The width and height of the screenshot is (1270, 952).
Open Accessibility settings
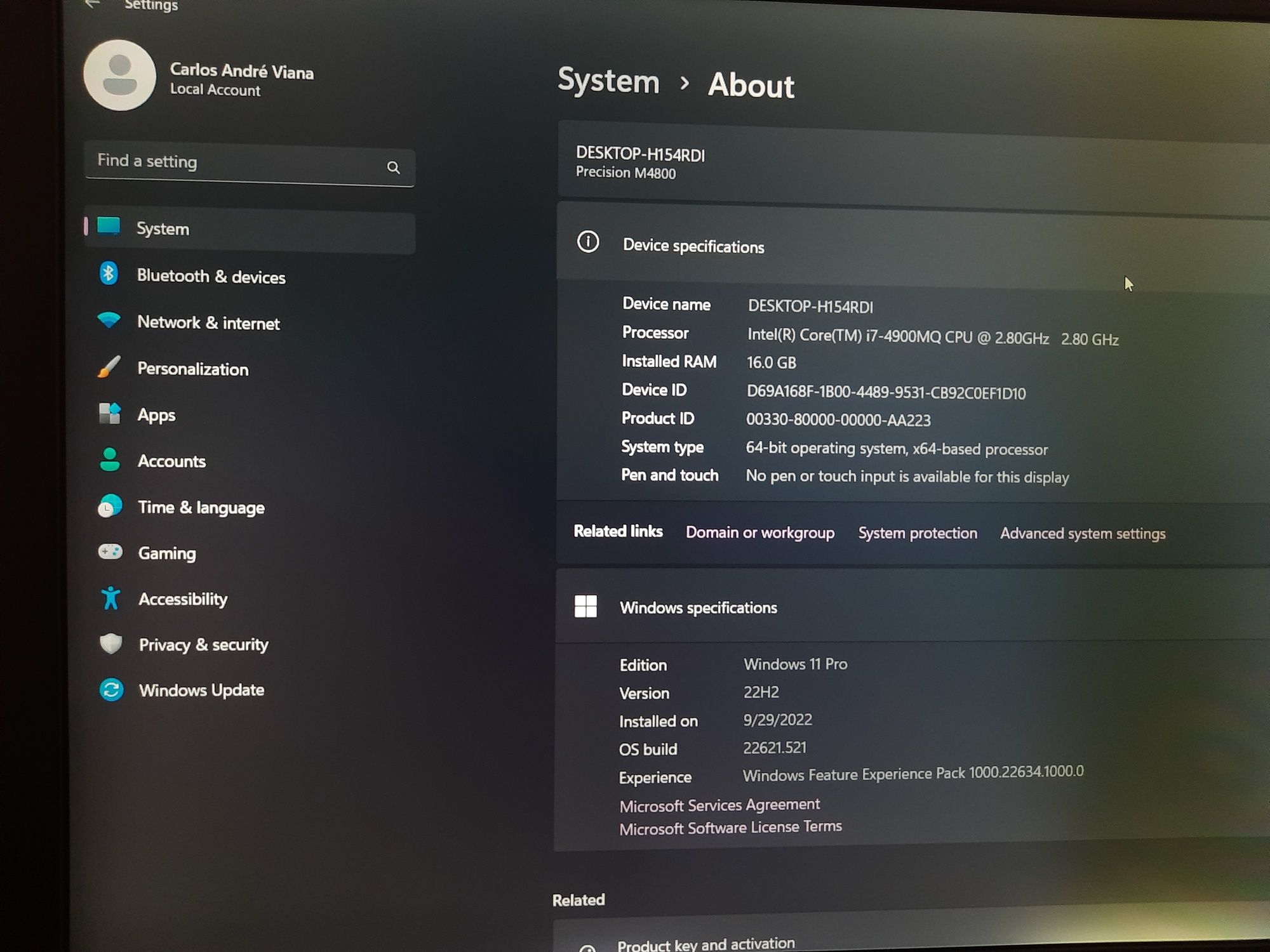[250, 598]
